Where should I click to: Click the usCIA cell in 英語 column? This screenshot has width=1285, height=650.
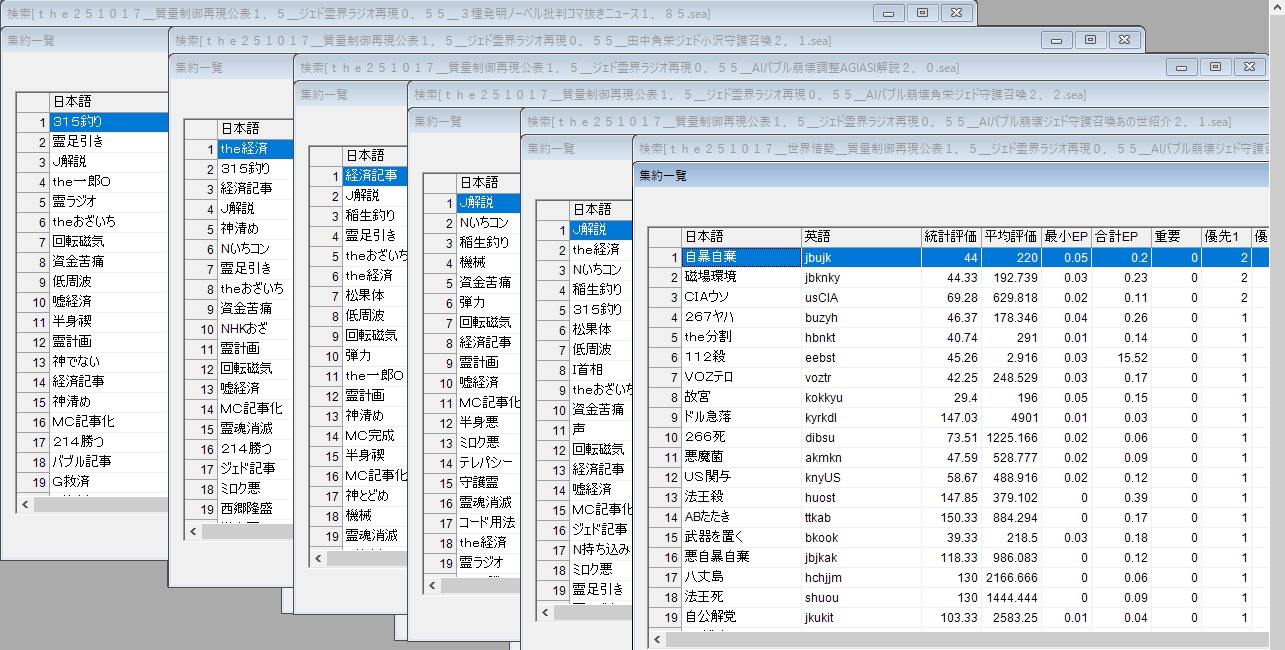coord(860,297)
